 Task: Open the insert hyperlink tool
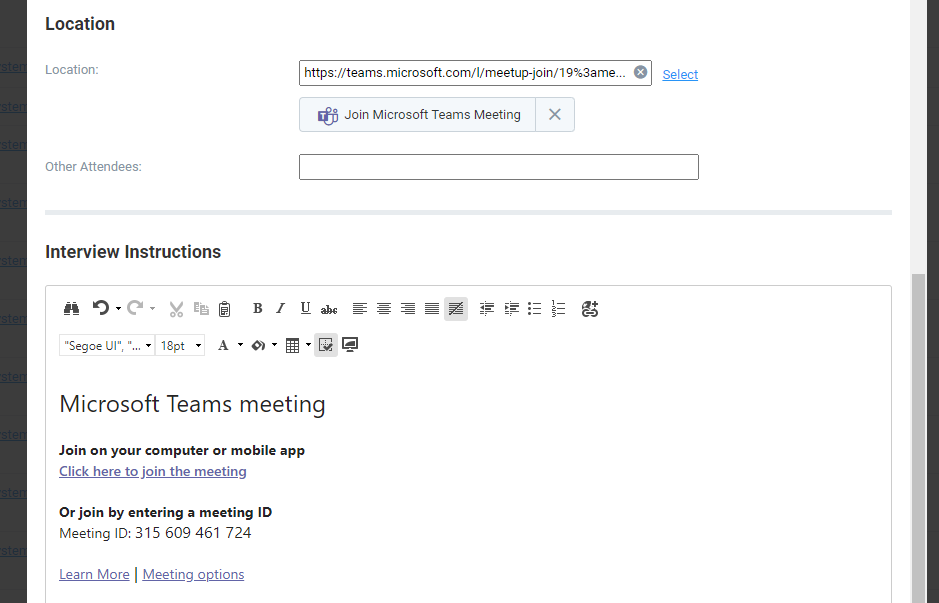(x=590, y=309)
